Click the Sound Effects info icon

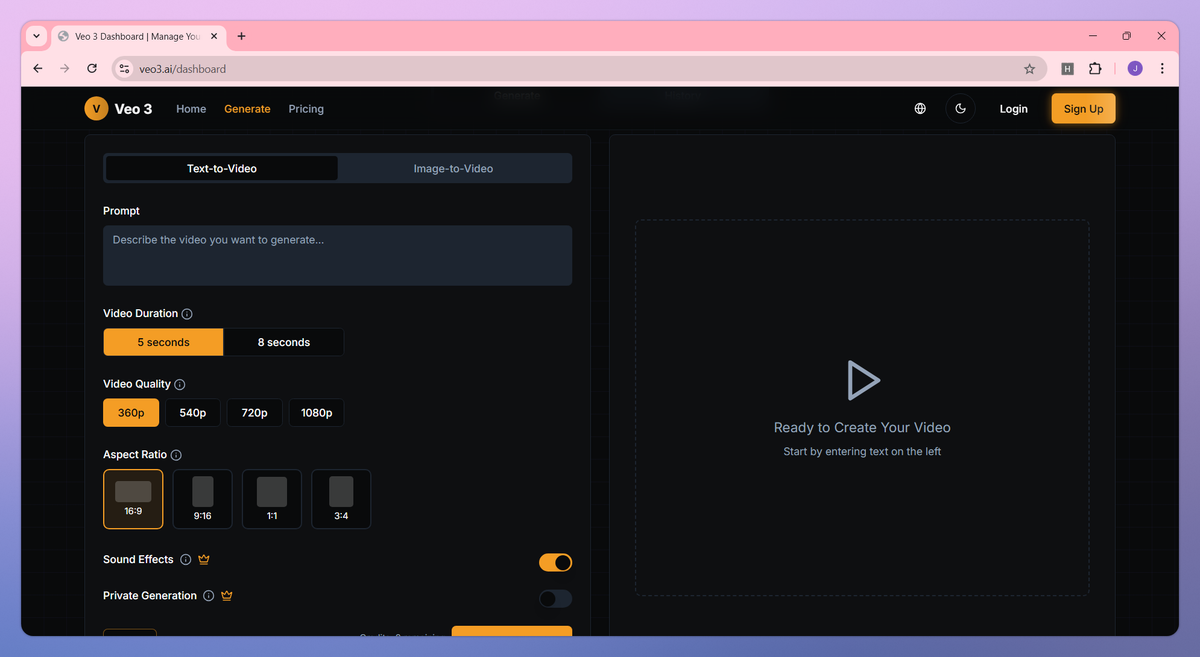[x=186, y=560]
